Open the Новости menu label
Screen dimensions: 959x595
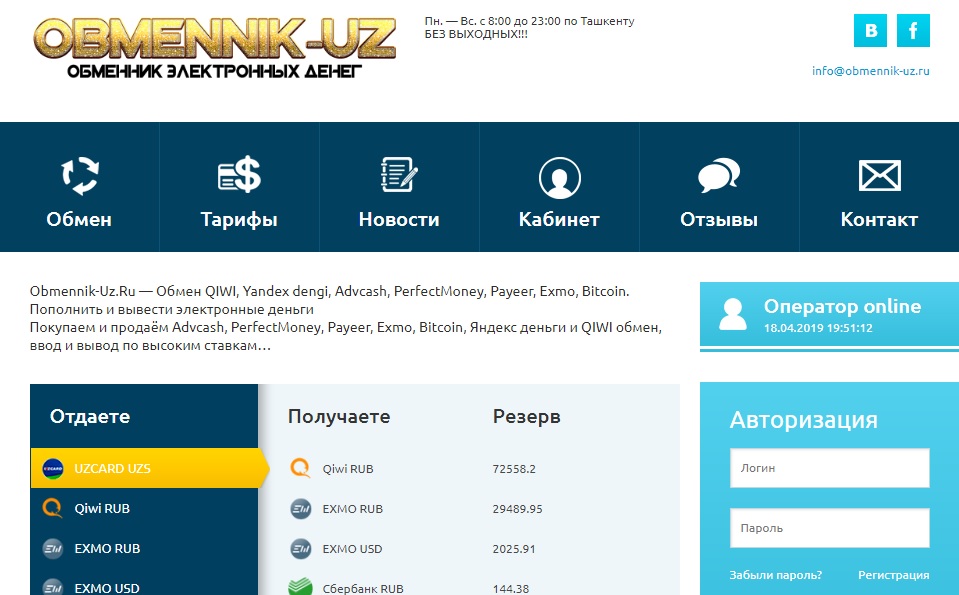click(x=399, y=220)
